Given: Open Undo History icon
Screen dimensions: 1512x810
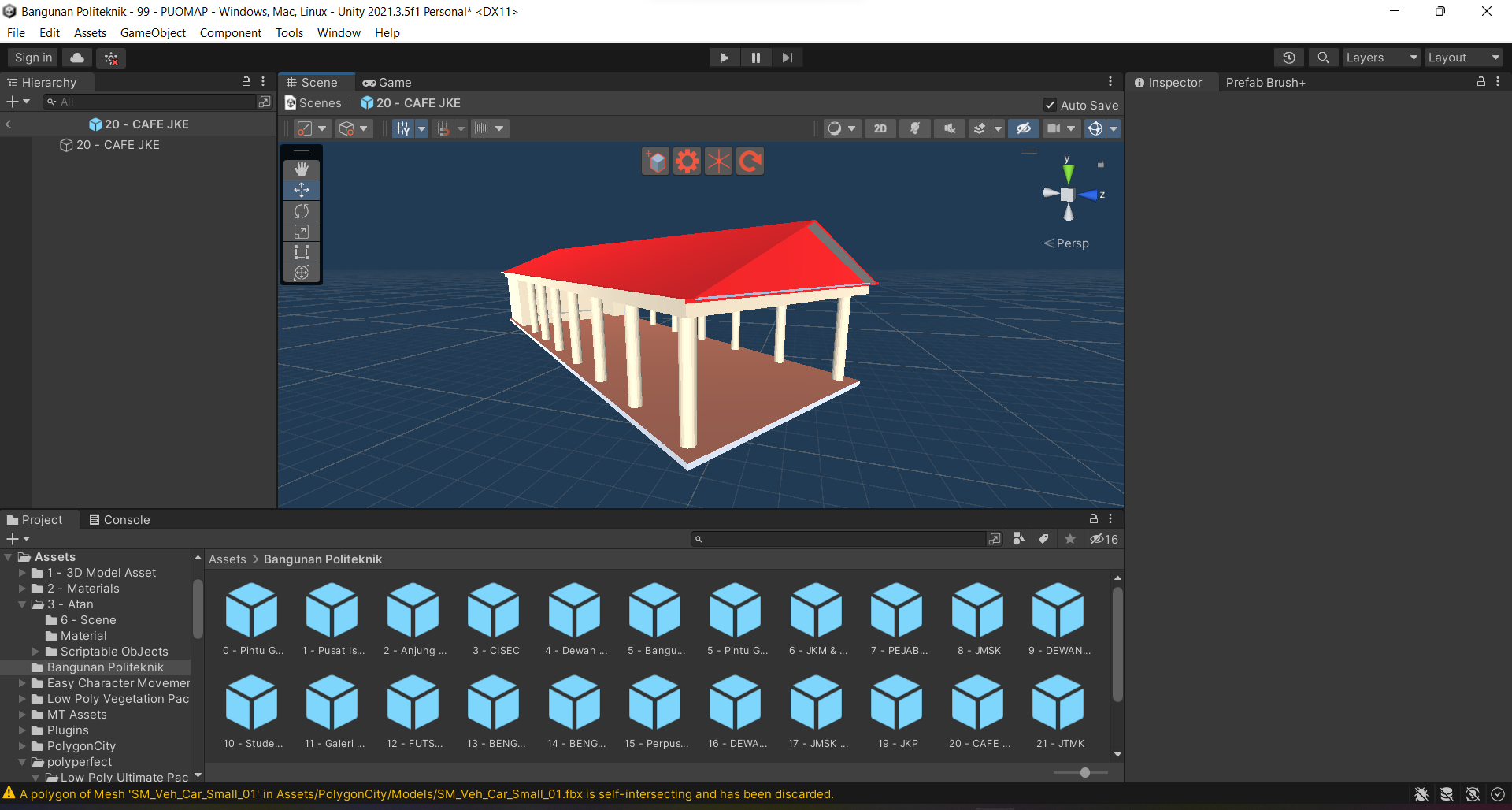Looking at the screenshot, I should pos(1288,58).
